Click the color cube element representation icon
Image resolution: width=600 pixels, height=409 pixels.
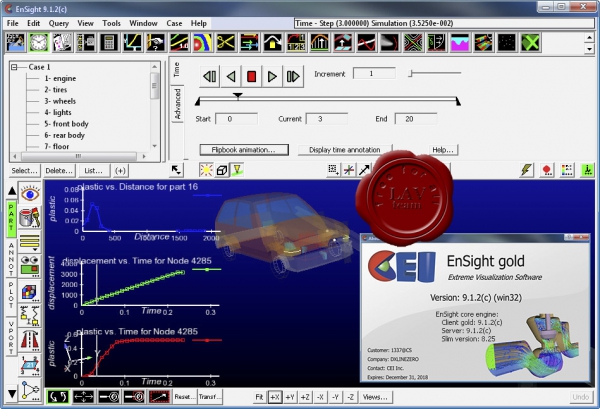pyautogui.click(x=30, y=292)
